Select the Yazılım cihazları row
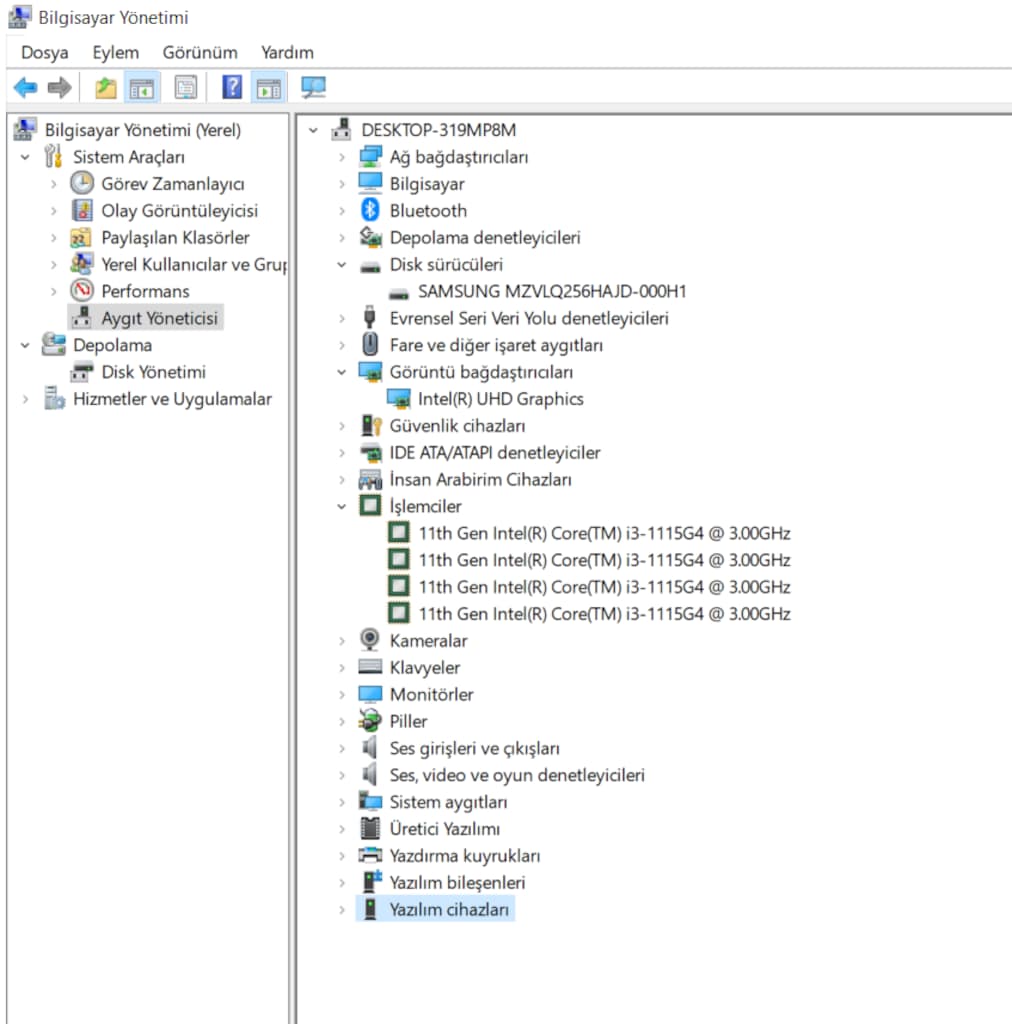1012x1024 pixels. tap(449, 909)
